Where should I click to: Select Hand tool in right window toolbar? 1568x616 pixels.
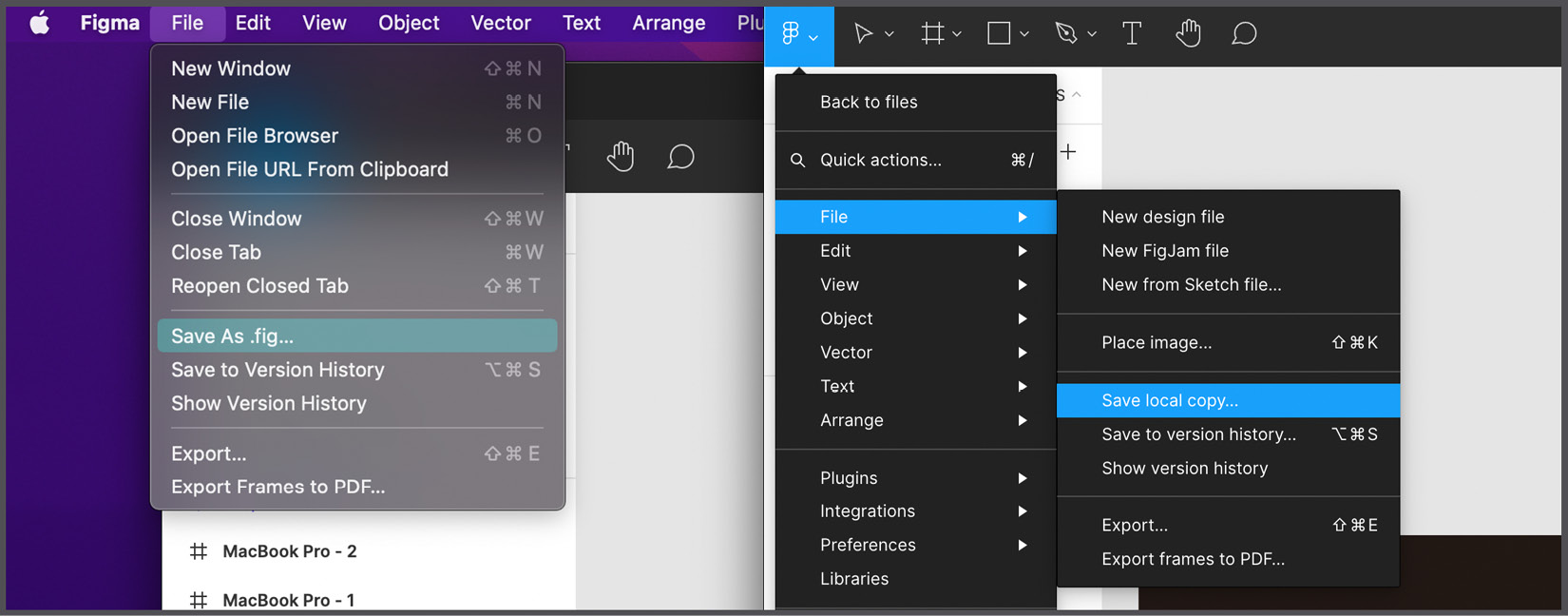click(1188, 34)
